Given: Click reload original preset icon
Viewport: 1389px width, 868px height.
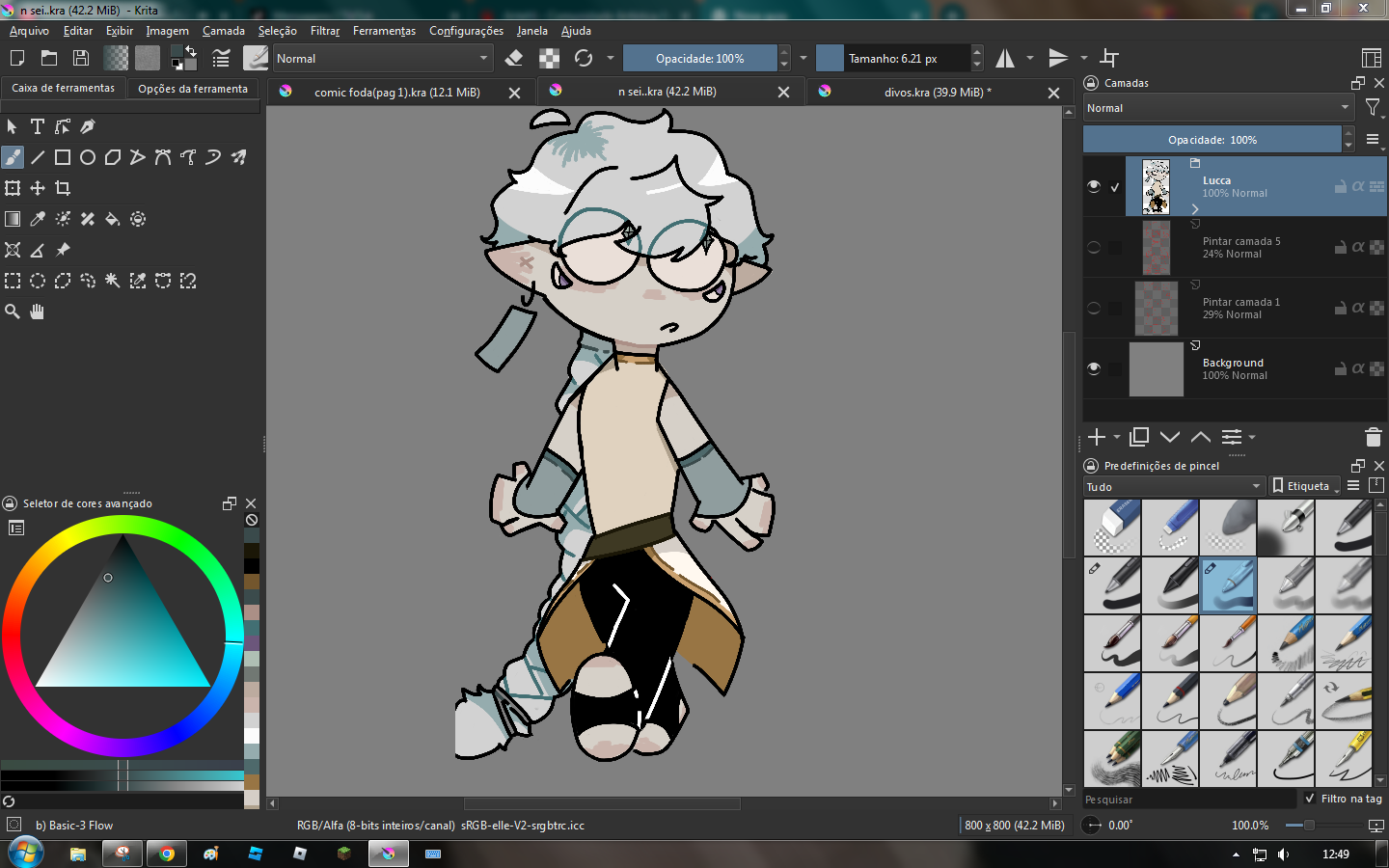Looking at the screenshot, I should (584, 58).
